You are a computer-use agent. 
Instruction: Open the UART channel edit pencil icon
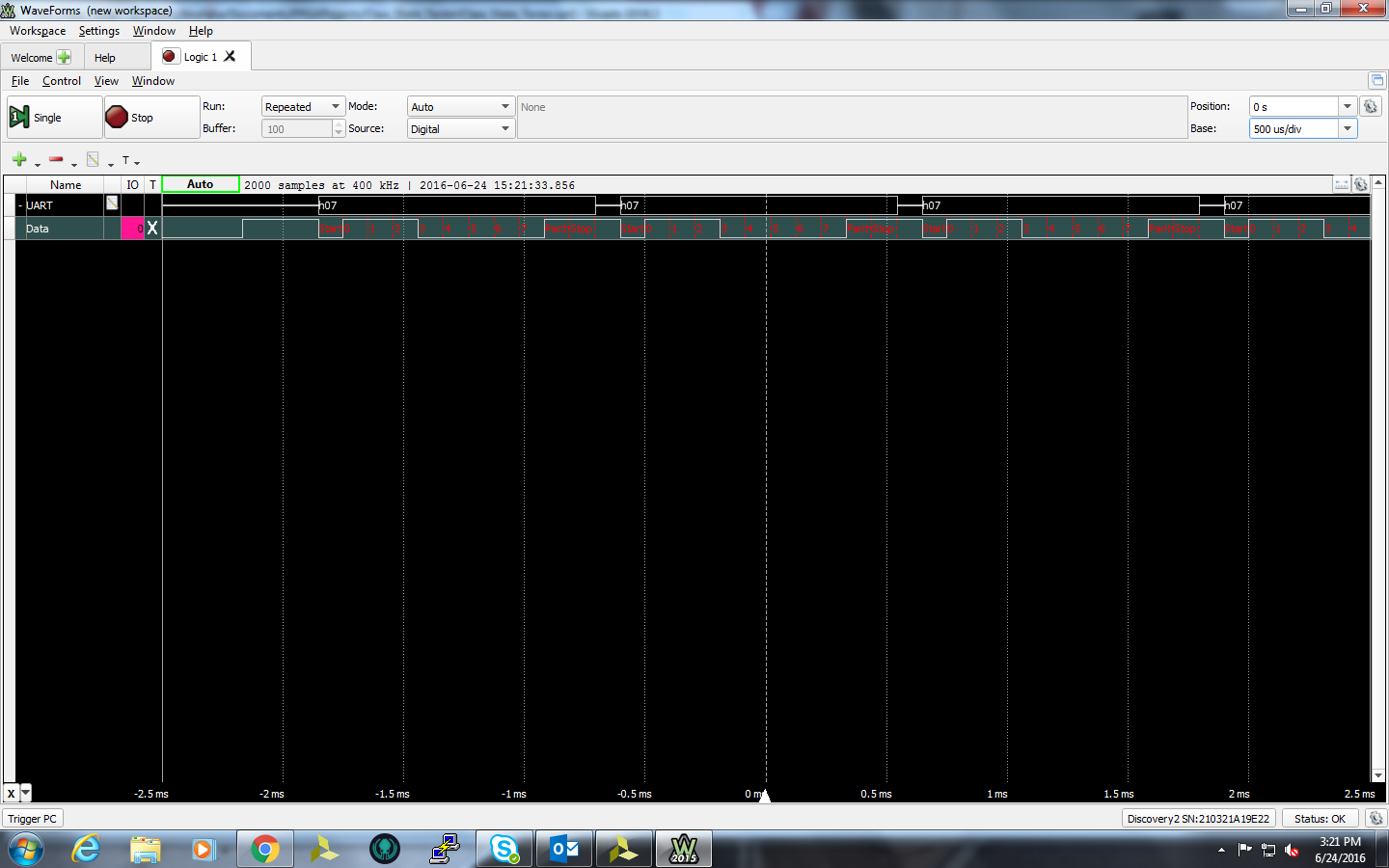pyautogui.click(x=112, y=203)
